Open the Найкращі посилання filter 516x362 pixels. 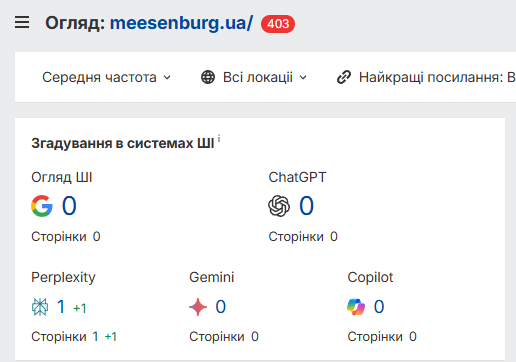(x=426, y=77)
